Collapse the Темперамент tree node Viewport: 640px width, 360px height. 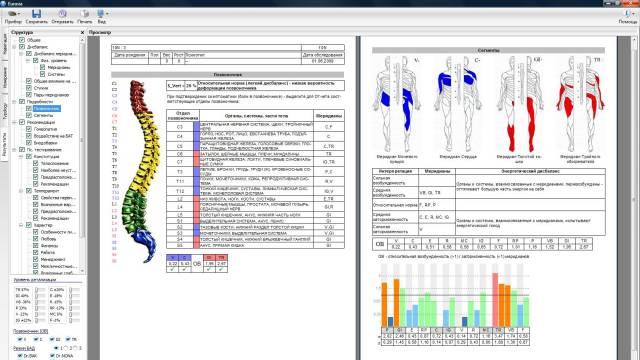point(22,191)
